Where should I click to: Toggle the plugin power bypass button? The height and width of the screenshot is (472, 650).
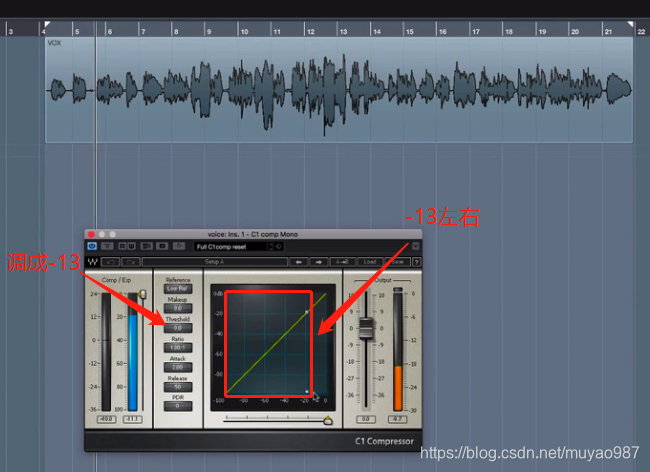pos(92,246)
